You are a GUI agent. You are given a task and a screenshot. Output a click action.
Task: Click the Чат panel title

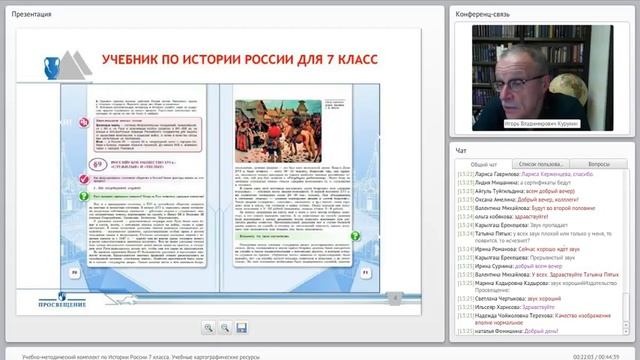point(461,151)
